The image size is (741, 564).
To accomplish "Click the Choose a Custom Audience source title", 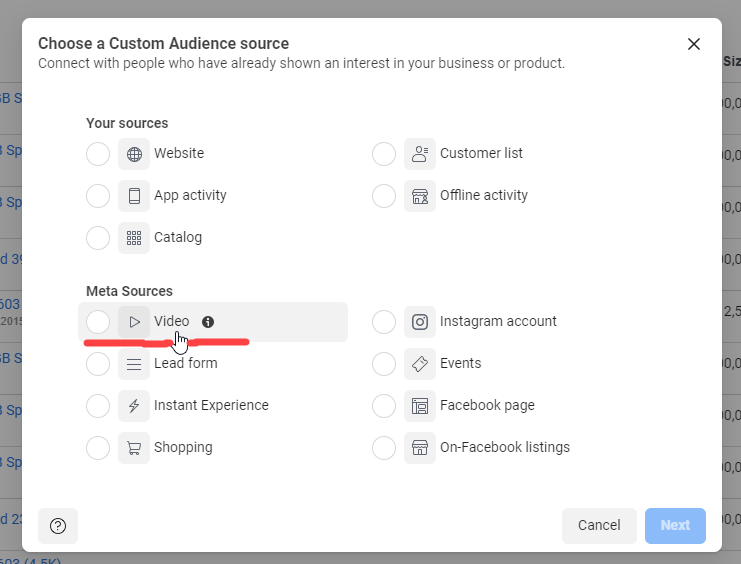I will [164, 43].
